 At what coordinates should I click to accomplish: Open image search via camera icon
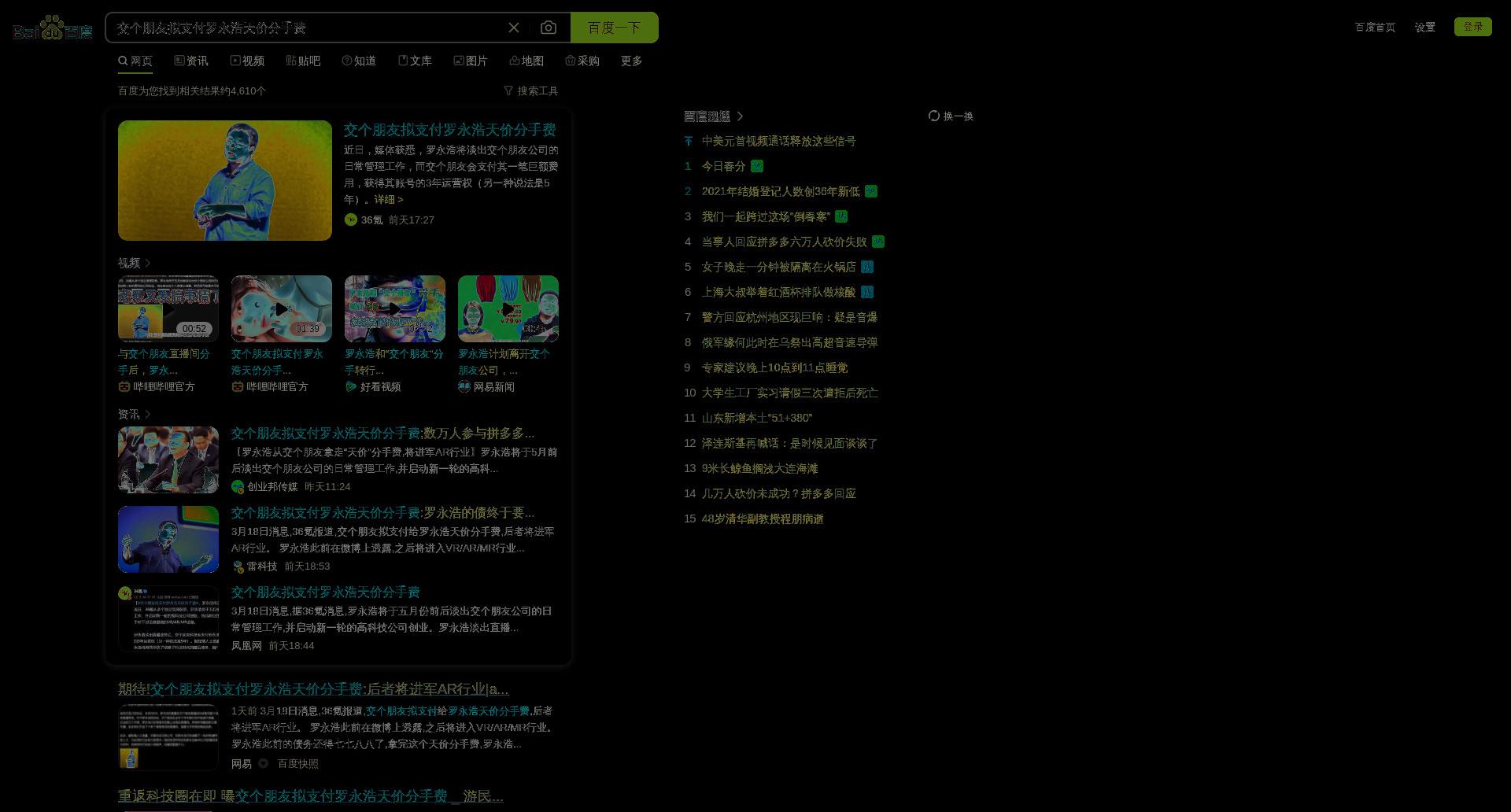549,28
